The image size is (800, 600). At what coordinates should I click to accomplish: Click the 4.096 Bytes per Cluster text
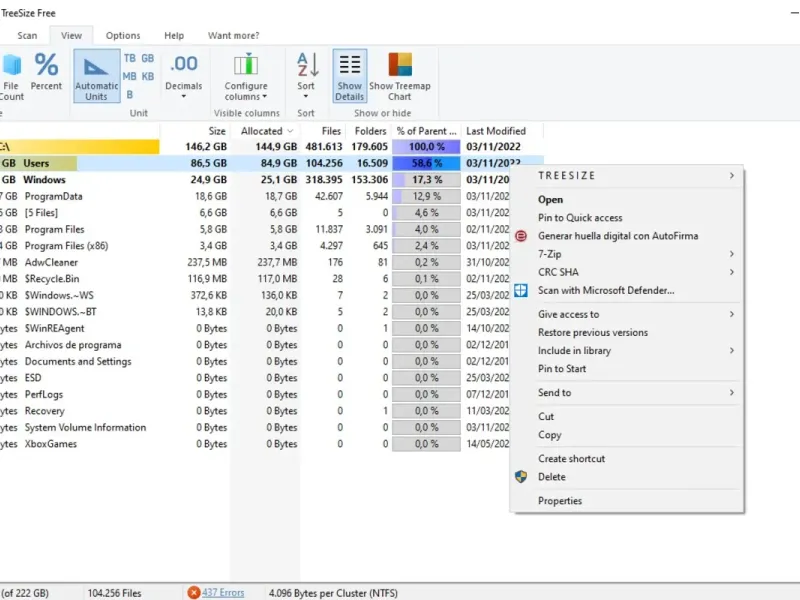pos(333,593)
